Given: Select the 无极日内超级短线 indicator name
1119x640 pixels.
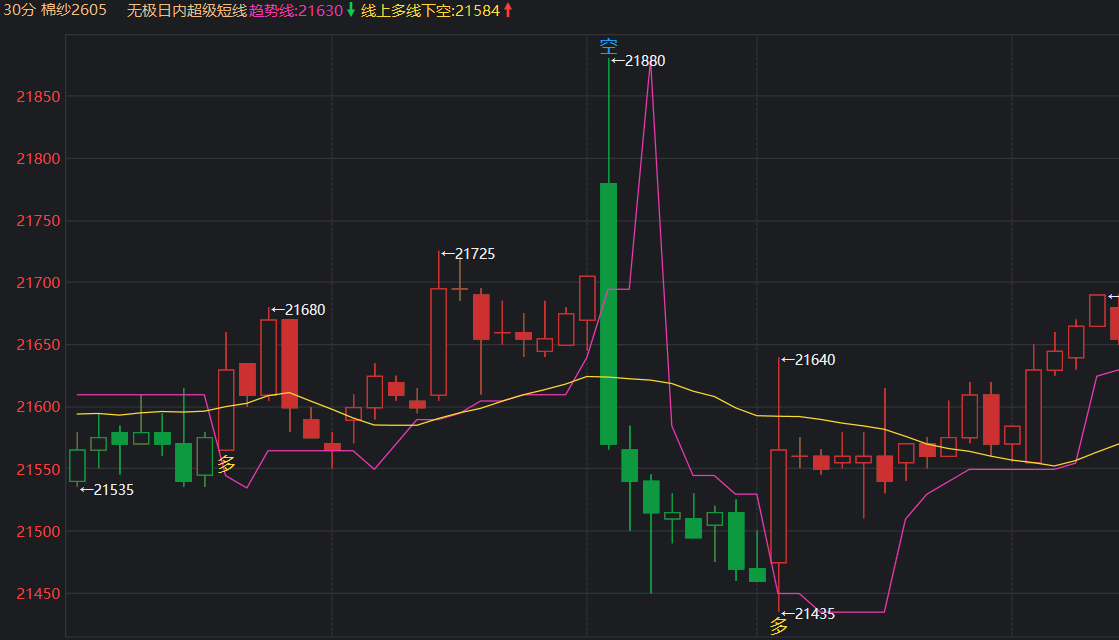Looking at the screenshot, I should click(187, 11).
